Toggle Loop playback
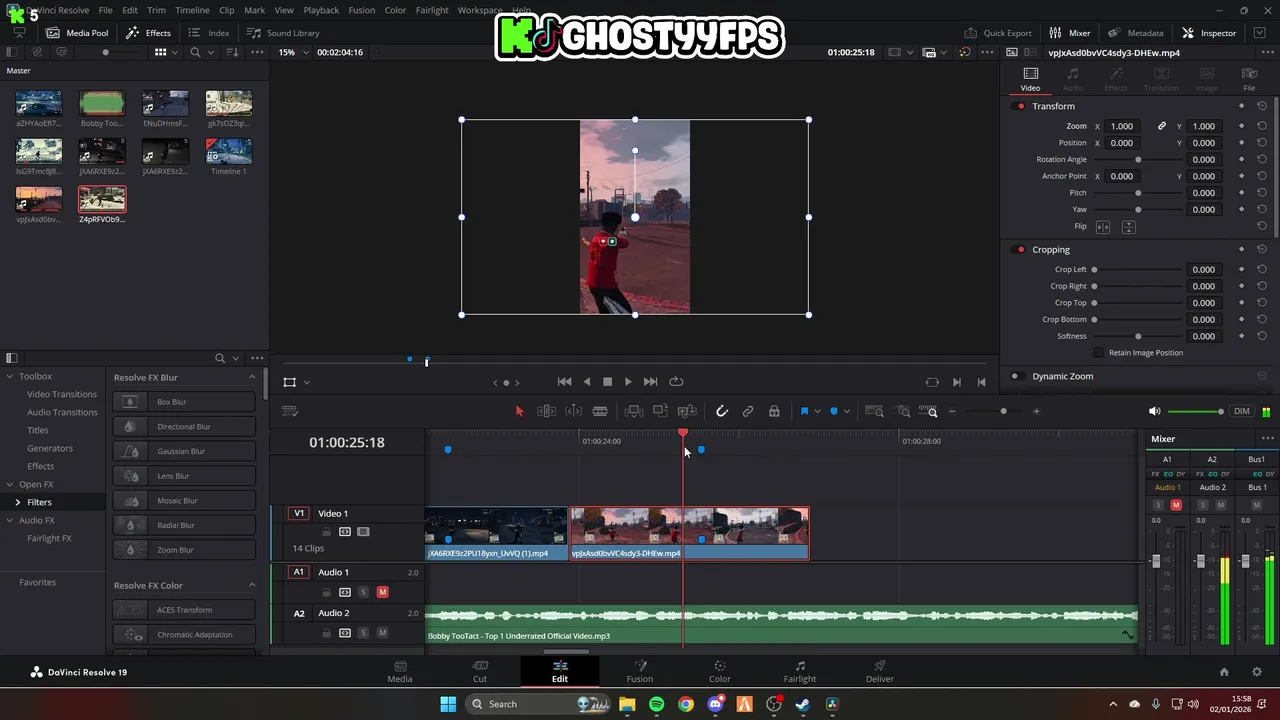The image size is (1280, 720). pos(676,381)
